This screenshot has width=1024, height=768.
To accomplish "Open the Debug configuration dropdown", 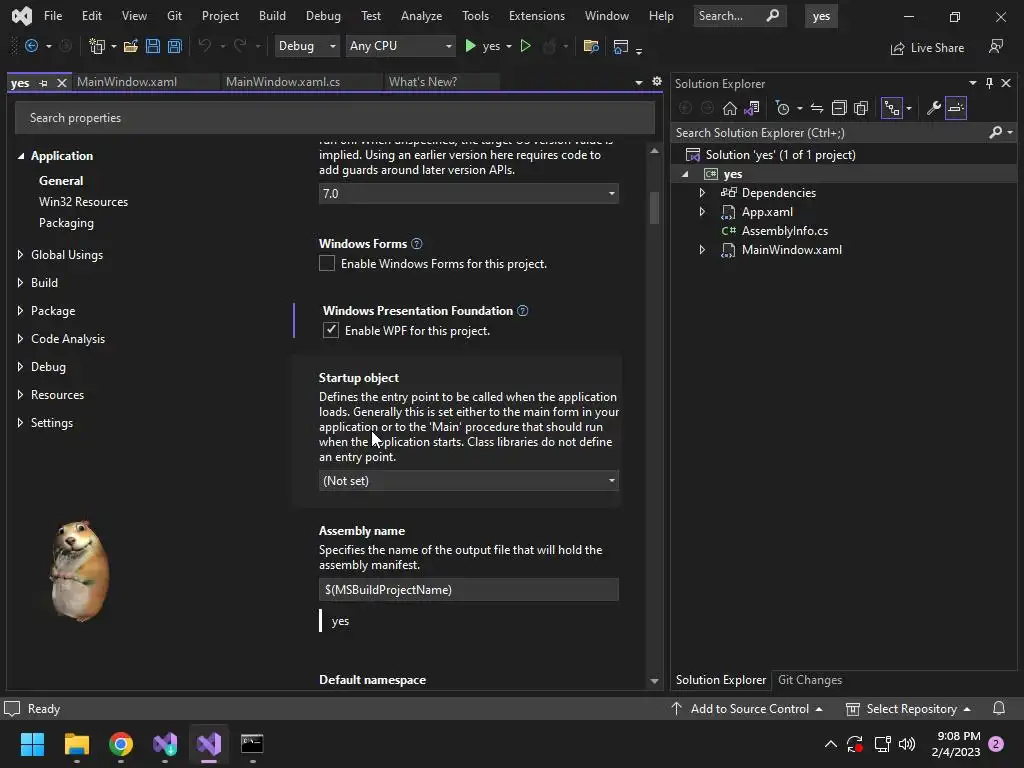I will (306, 46).
